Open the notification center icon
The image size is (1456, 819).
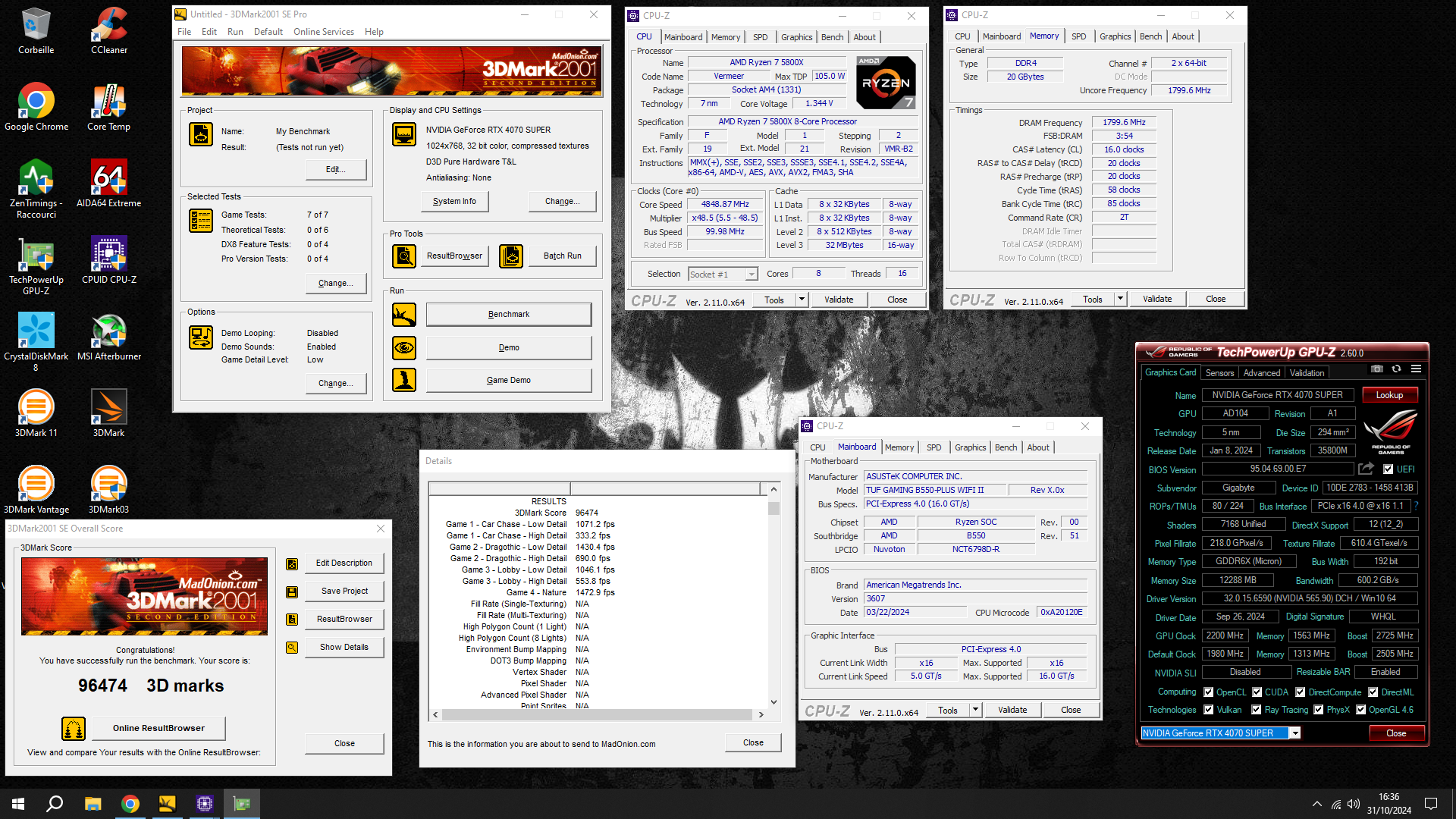tap(1431, 804)
